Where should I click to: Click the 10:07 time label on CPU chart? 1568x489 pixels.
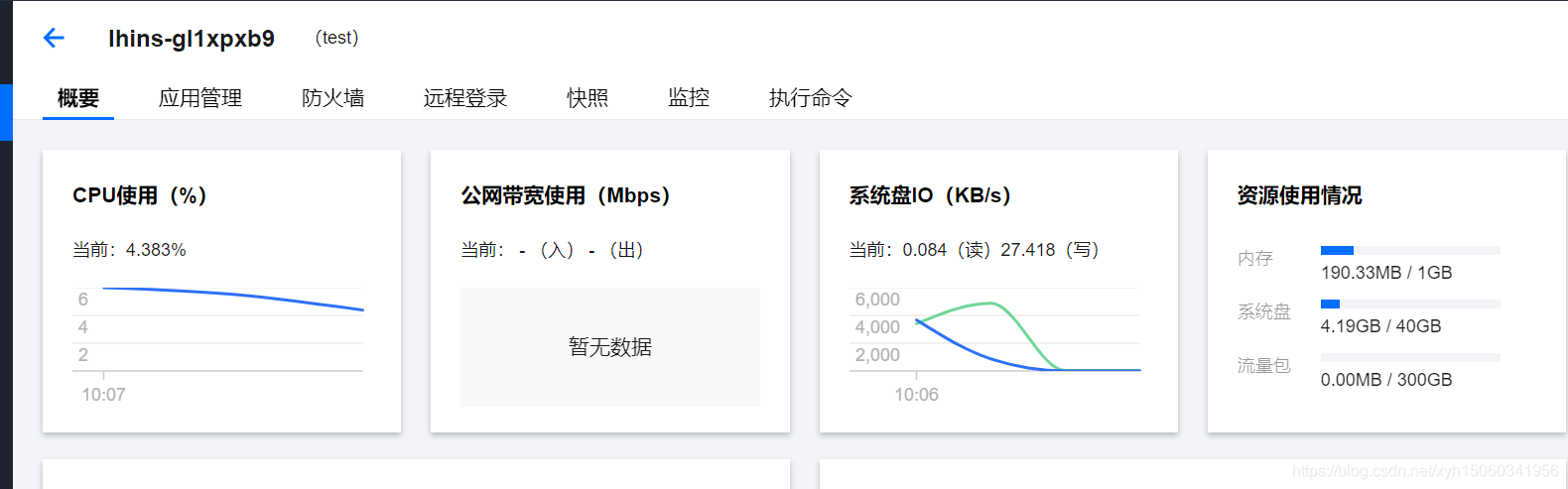click(x=103, y=395)
